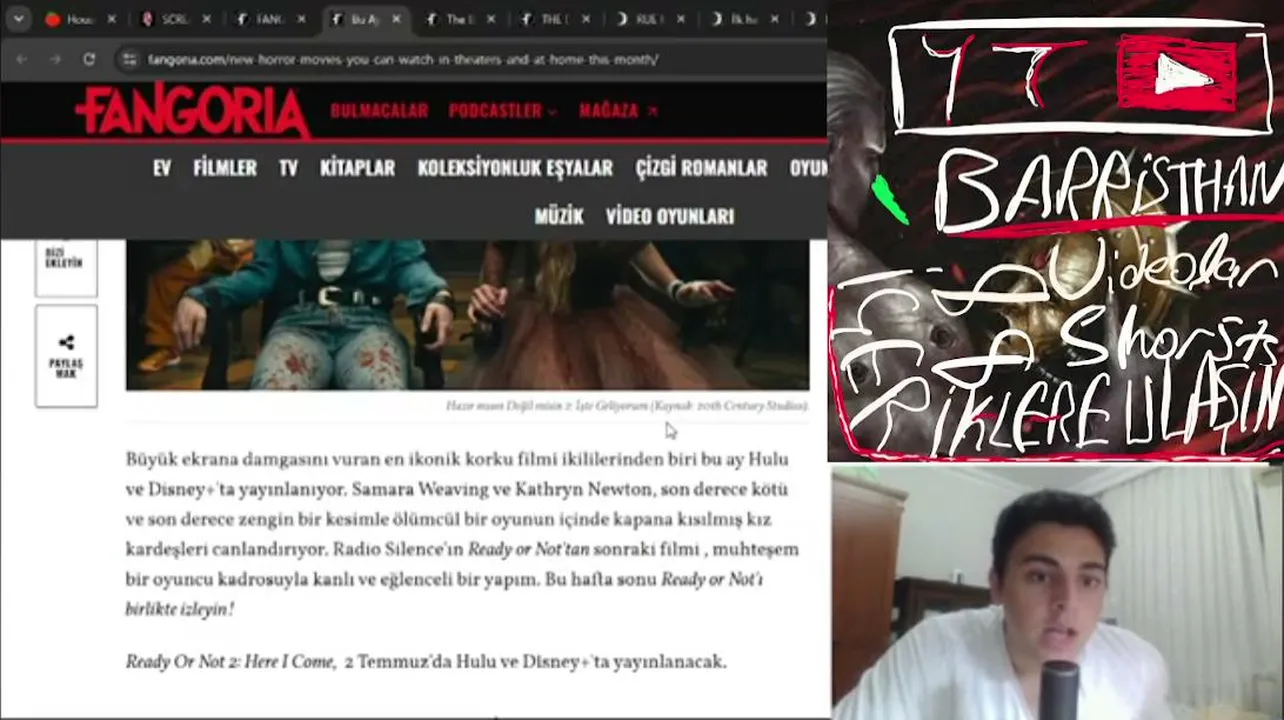Close the "The E" tab
The height and width of the screenshot is (720, 1284).
[x=491, y=19]
